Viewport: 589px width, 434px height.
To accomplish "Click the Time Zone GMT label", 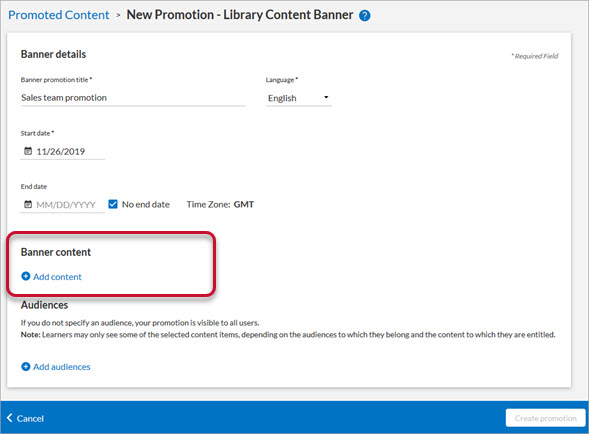I will [x=220, y=204].
